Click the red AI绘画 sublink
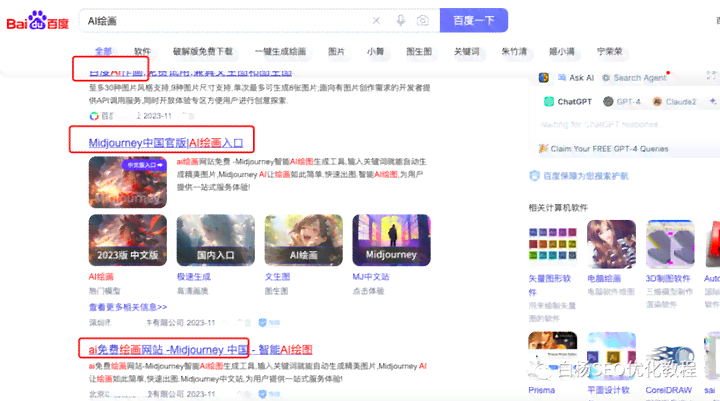The image size is (720, 401). pyautogui.click(x=101, y=277)
